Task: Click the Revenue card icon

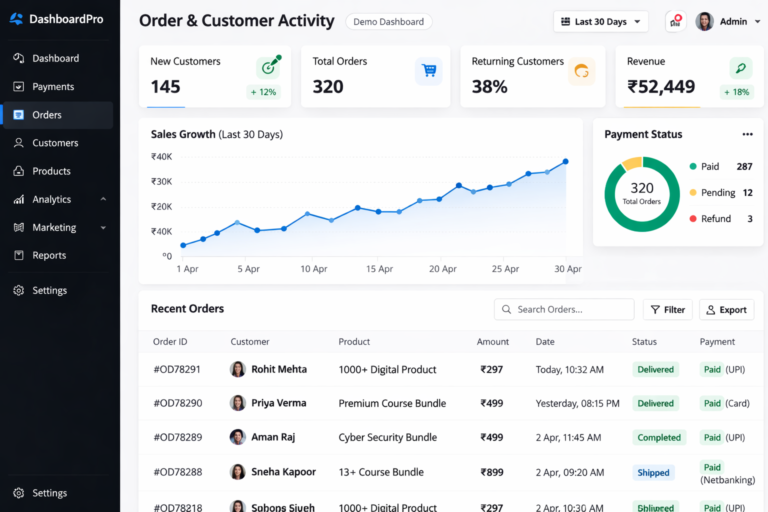Action: pyautogui.click(x=737, y=68)
